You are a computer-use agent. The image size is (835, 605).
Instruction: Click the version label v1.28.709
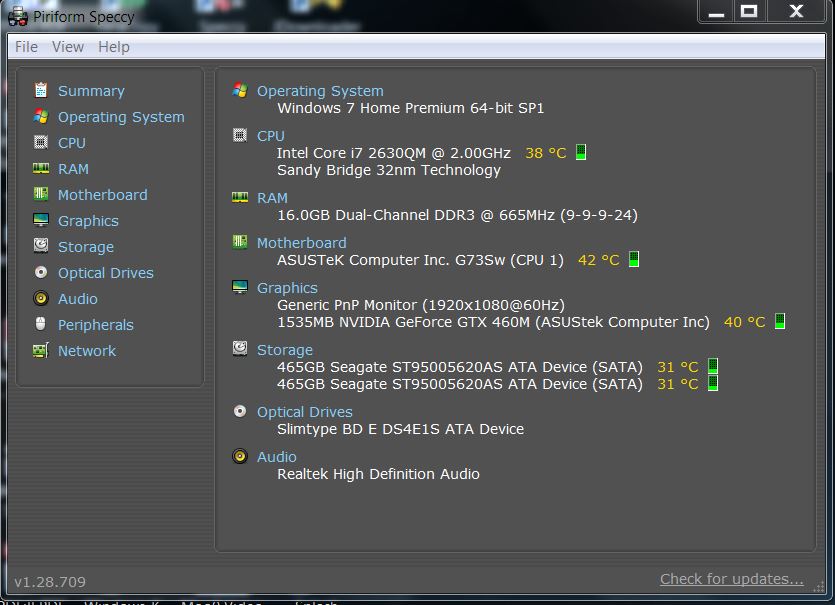(x=50, y=582)
